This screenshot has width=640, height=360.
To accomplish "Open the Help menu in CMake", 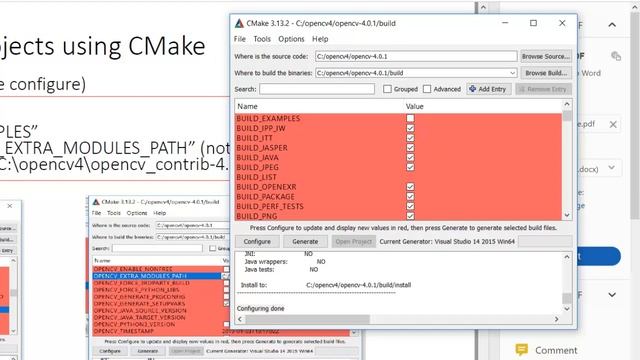I will click(320, 39).
